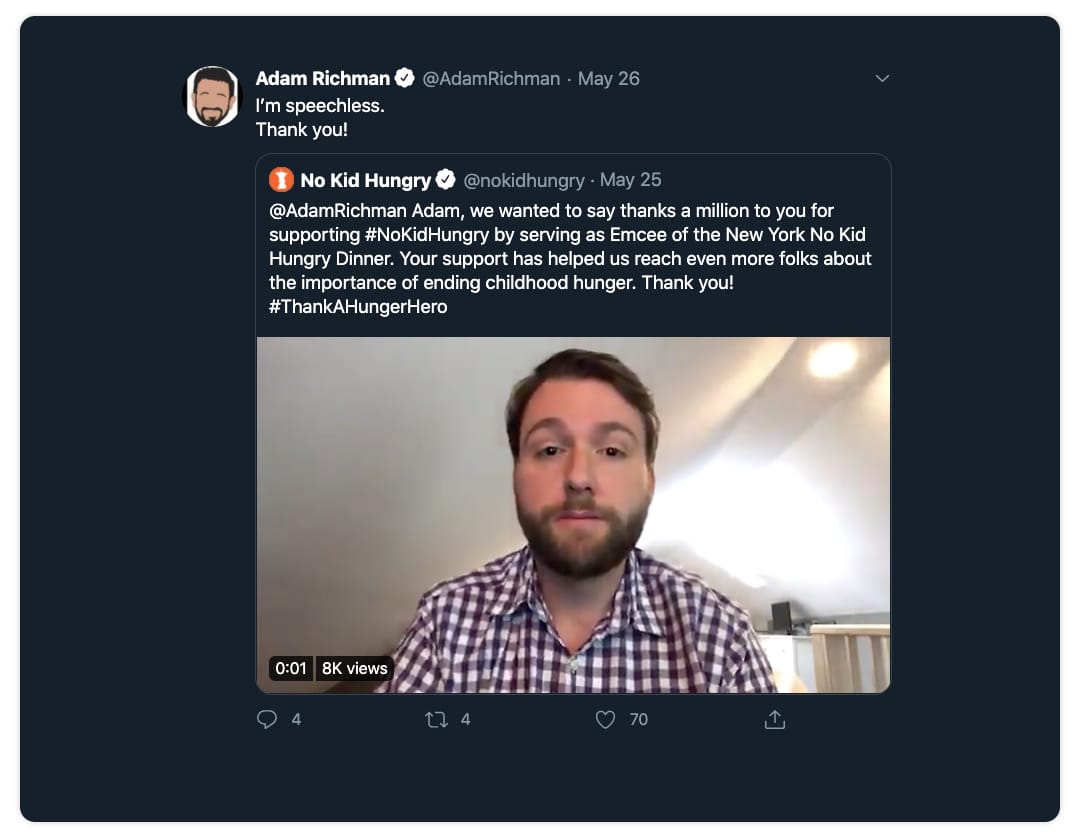This screenshot has height=837, width=1080.
Task: Click the @AdamRichman mention in quoted tweet
Action: tap(338, 211)
